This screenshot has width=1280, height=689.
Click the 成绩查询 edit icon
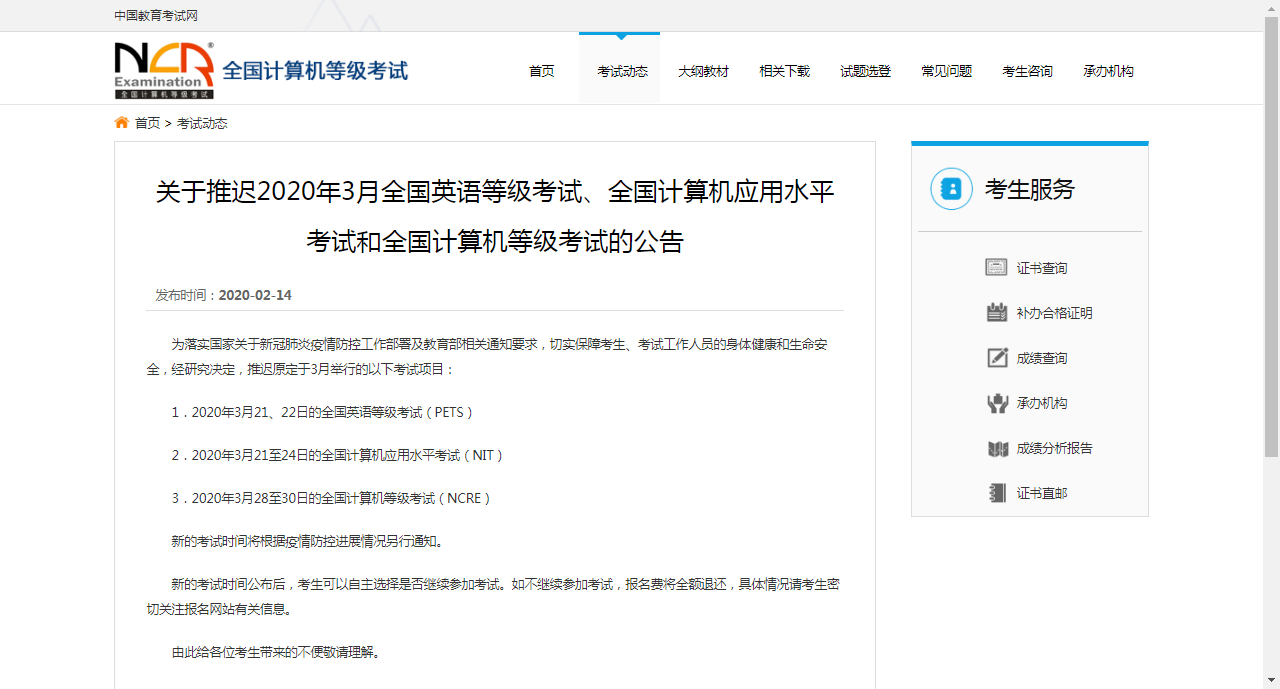[x=997, y=357]
